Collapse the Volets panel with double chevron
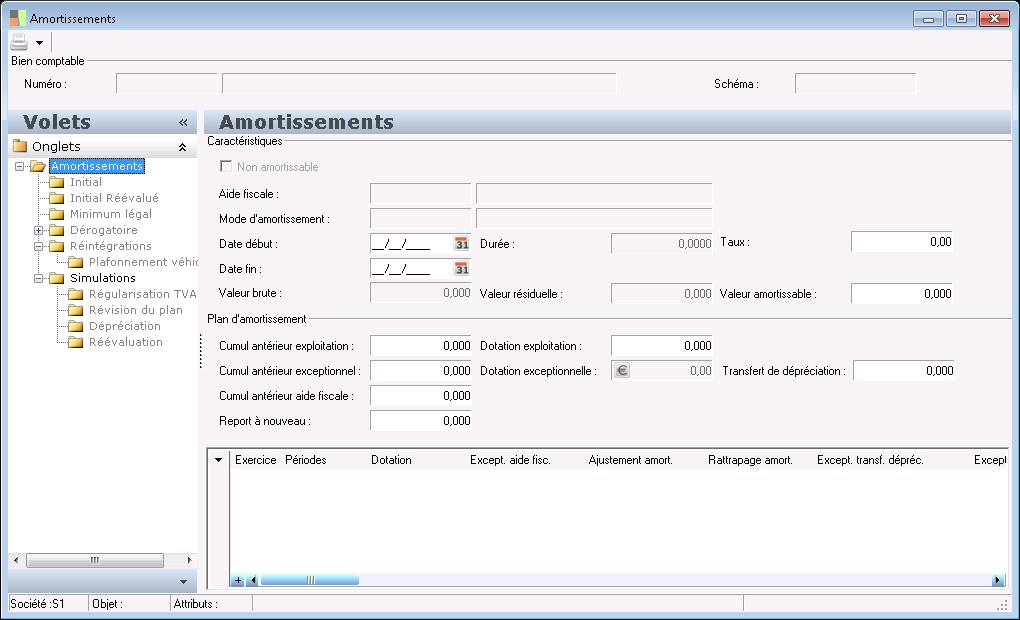Viewport: 1020px width, 620px height. pos(183,122)
